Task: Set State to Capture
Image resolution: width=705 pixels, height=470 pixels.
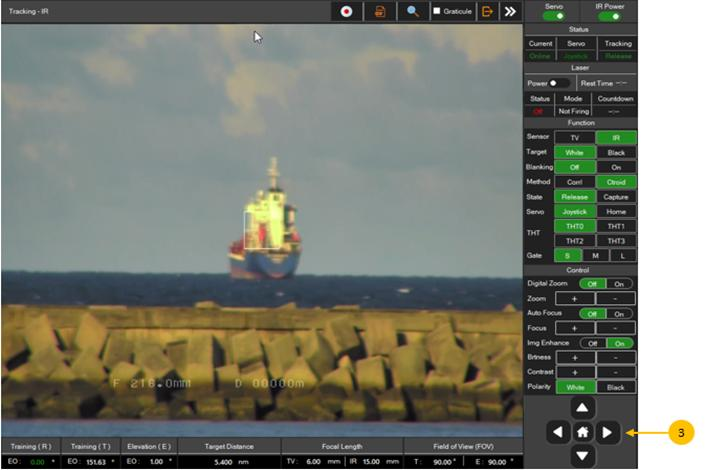Action: click(616, 197)
